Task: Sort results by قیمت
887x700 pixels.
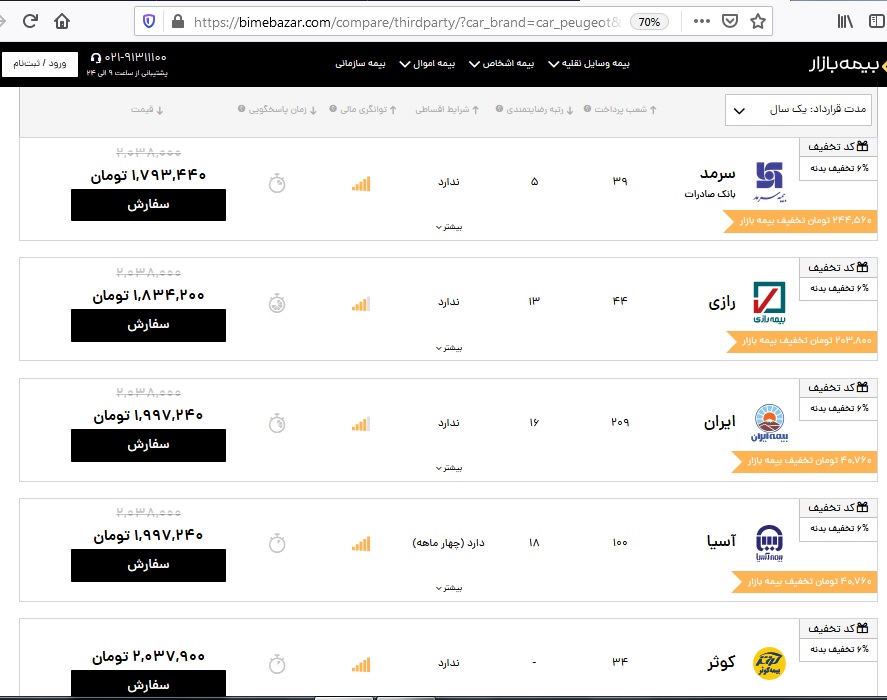Action: pyautogui.click(x=147, y=110)
